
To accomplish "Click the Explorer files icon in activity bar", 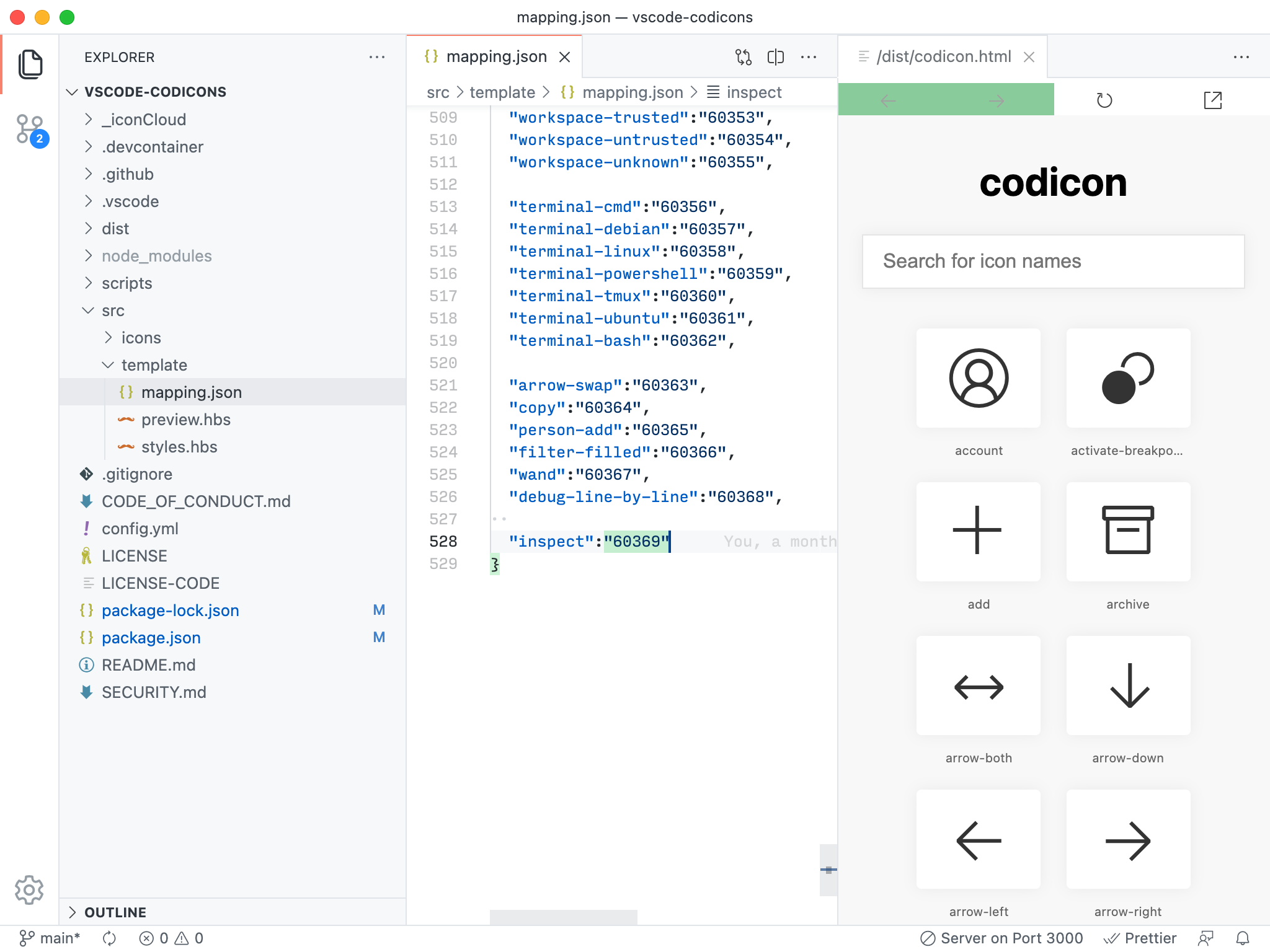I will [30, 64].
